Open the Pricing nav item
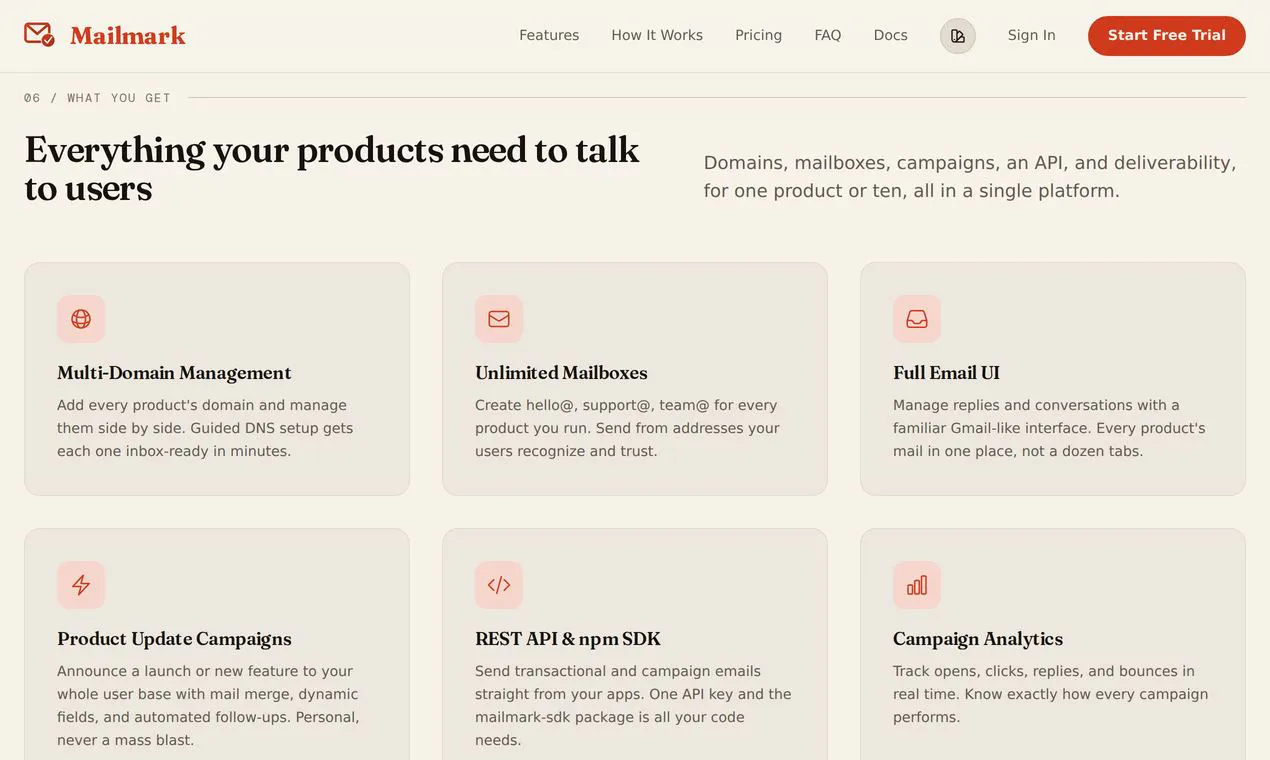 pos(759,35)
